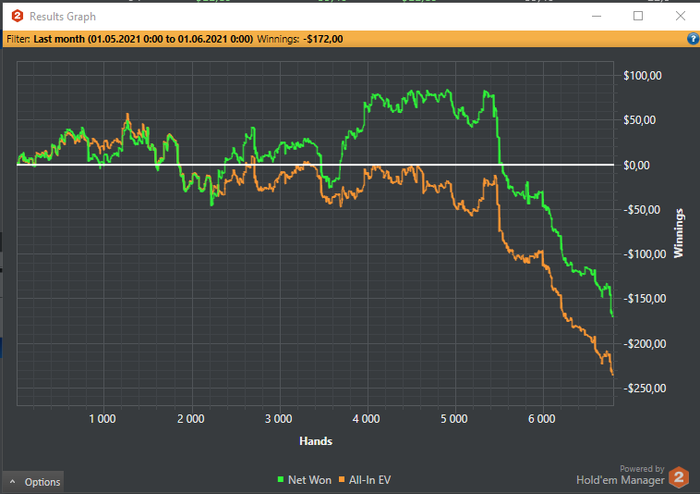This screenshot has height=494, width=700.
Task: Minimize the Results Graph window
Action: [x=596, y=17]
